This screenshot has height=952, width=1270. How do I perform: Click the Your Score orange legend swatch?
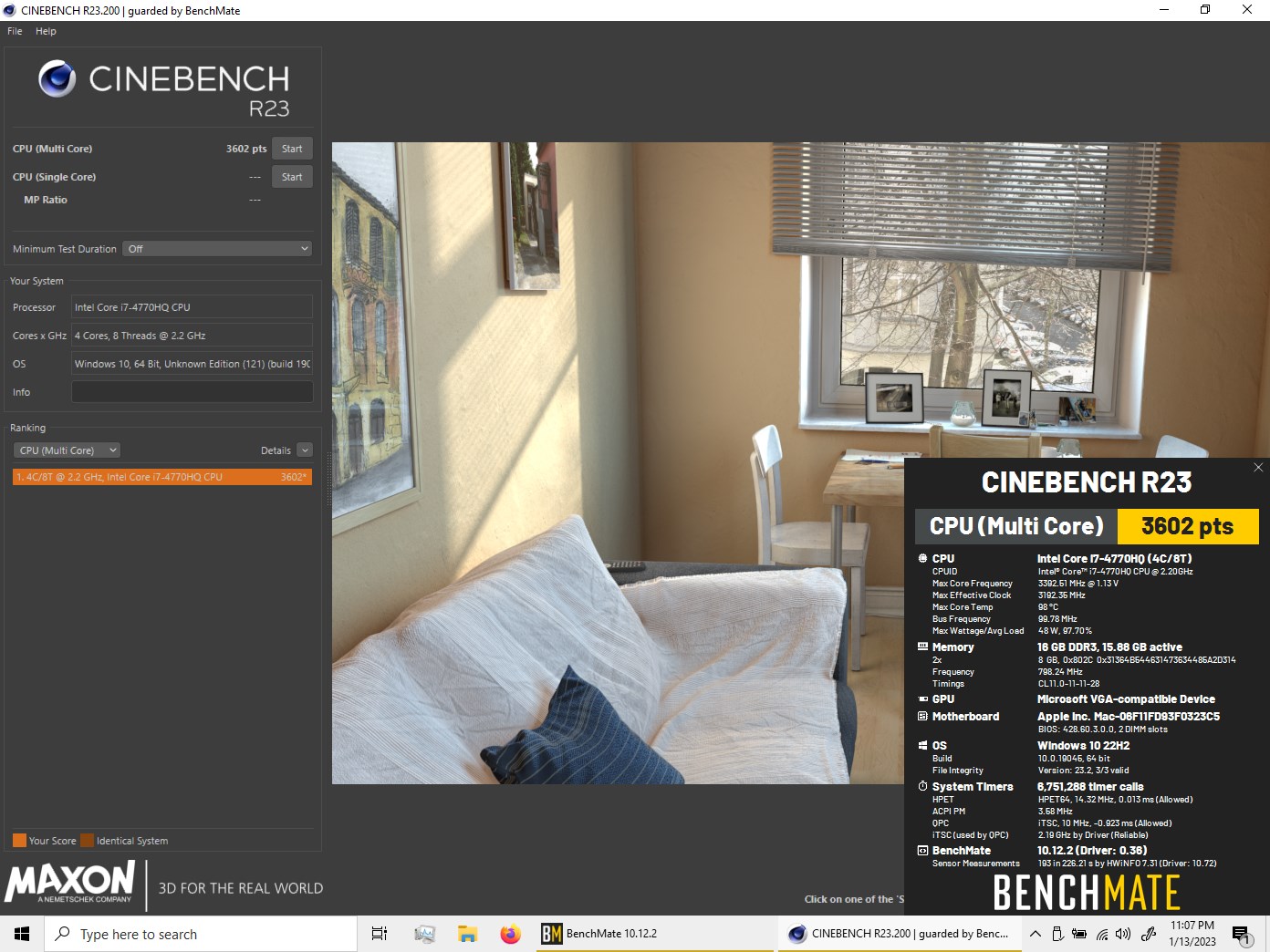point(19,841)
